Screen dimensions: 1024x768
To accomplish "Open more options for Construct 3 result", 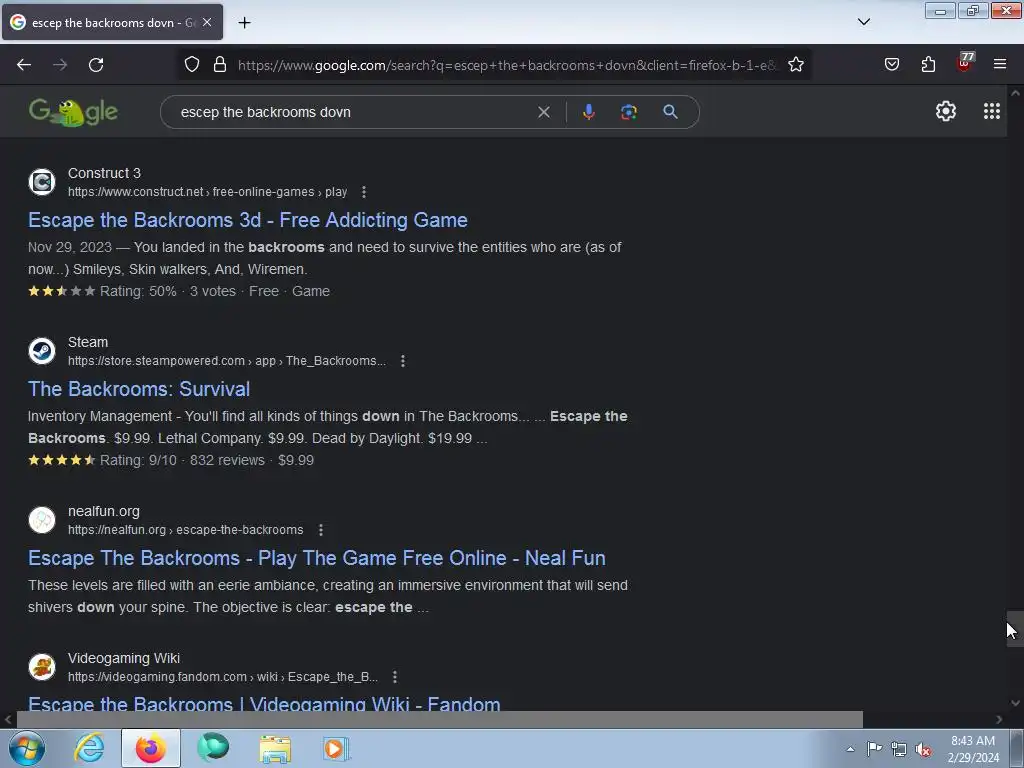I will pos(364,192).
